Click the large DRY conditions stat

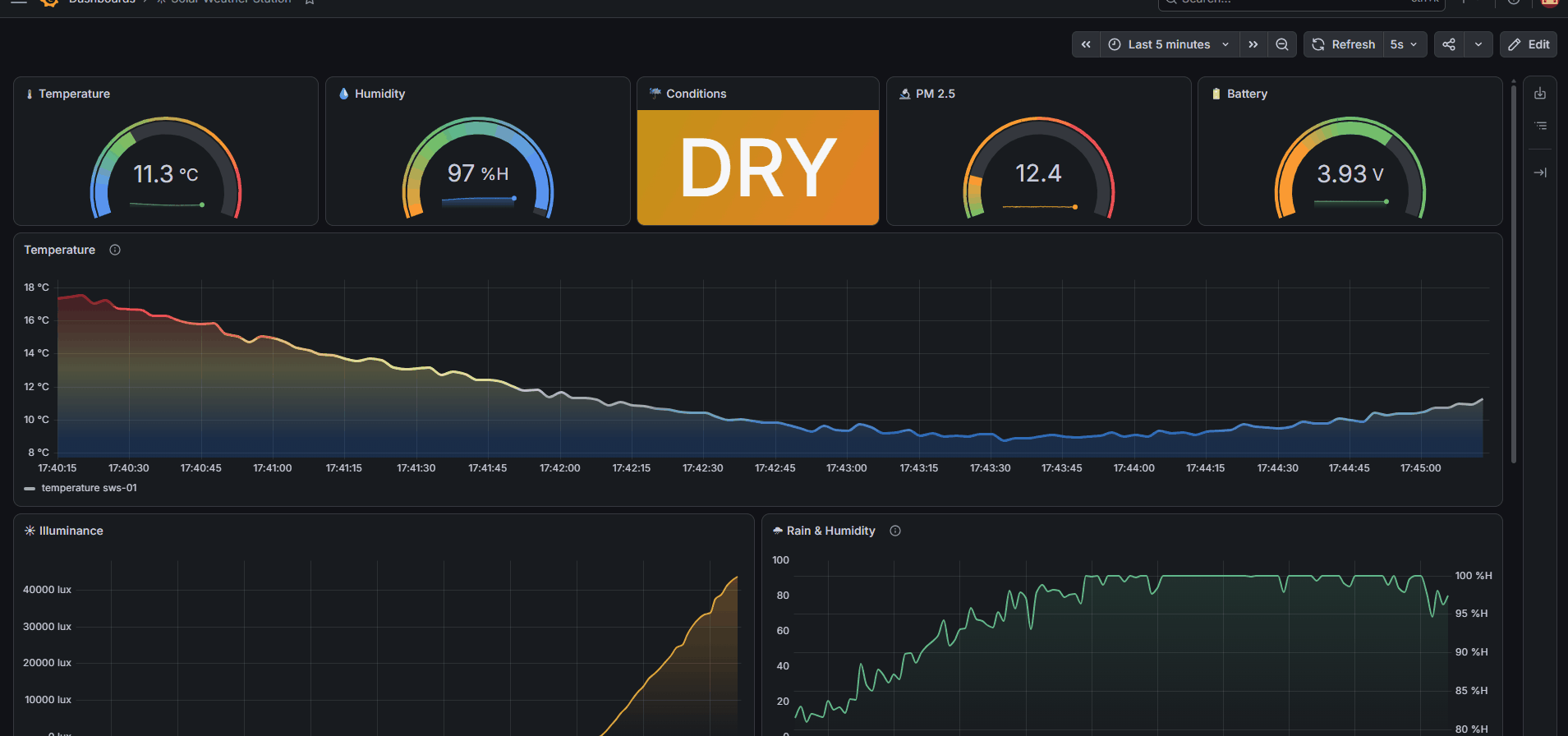758,168
